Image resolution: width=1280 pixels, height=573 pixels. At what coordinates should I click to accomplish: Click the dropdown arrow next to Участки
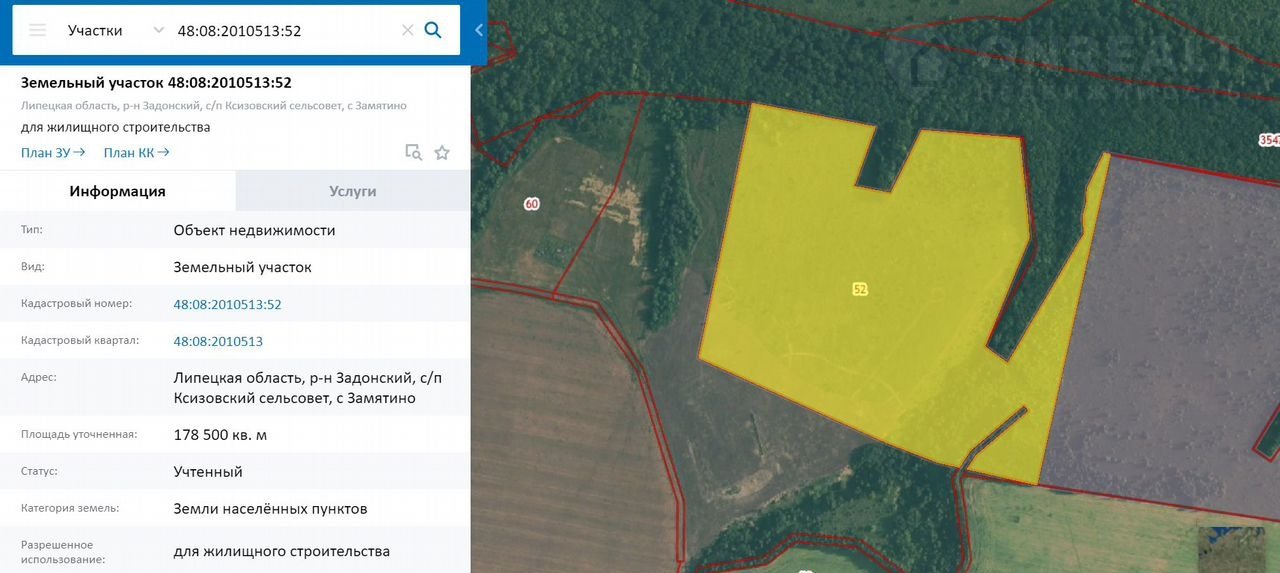tap(158, 30)
